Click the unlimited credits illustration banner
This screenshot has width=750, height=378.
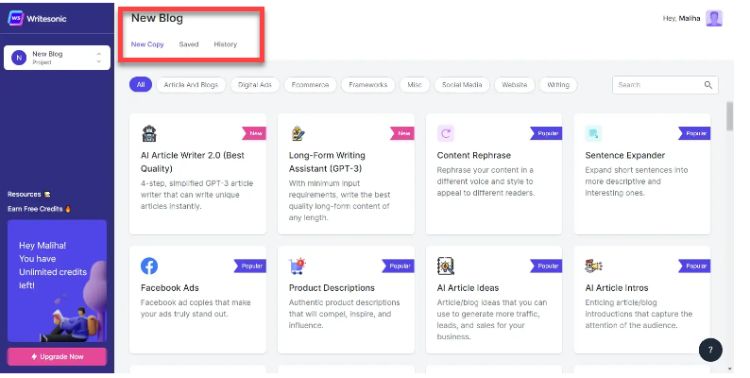(x=57, y=281)
